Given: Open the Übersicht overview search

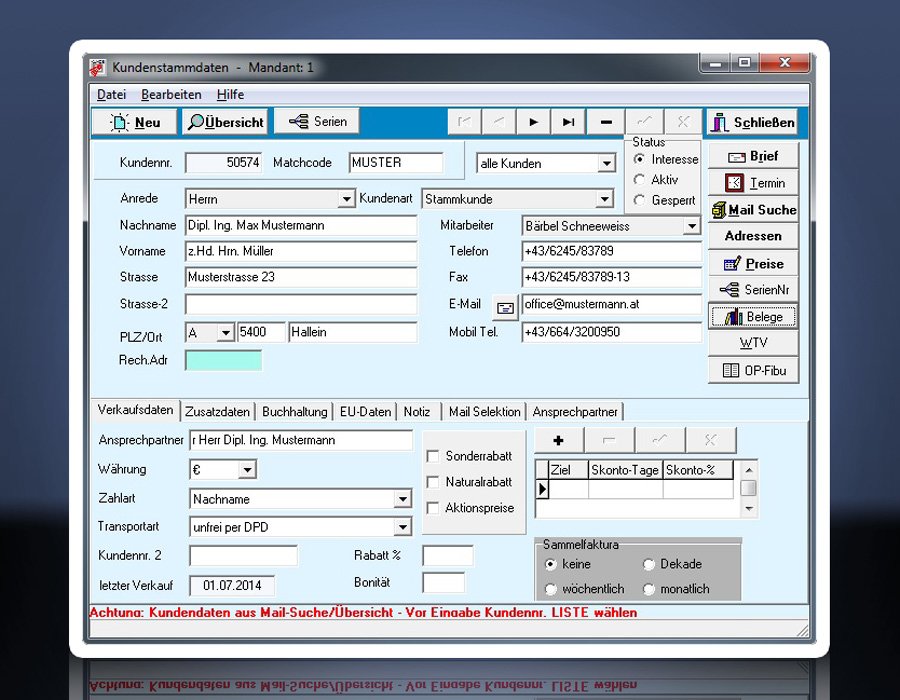Looking at the screenshot, I should [226, 122].
